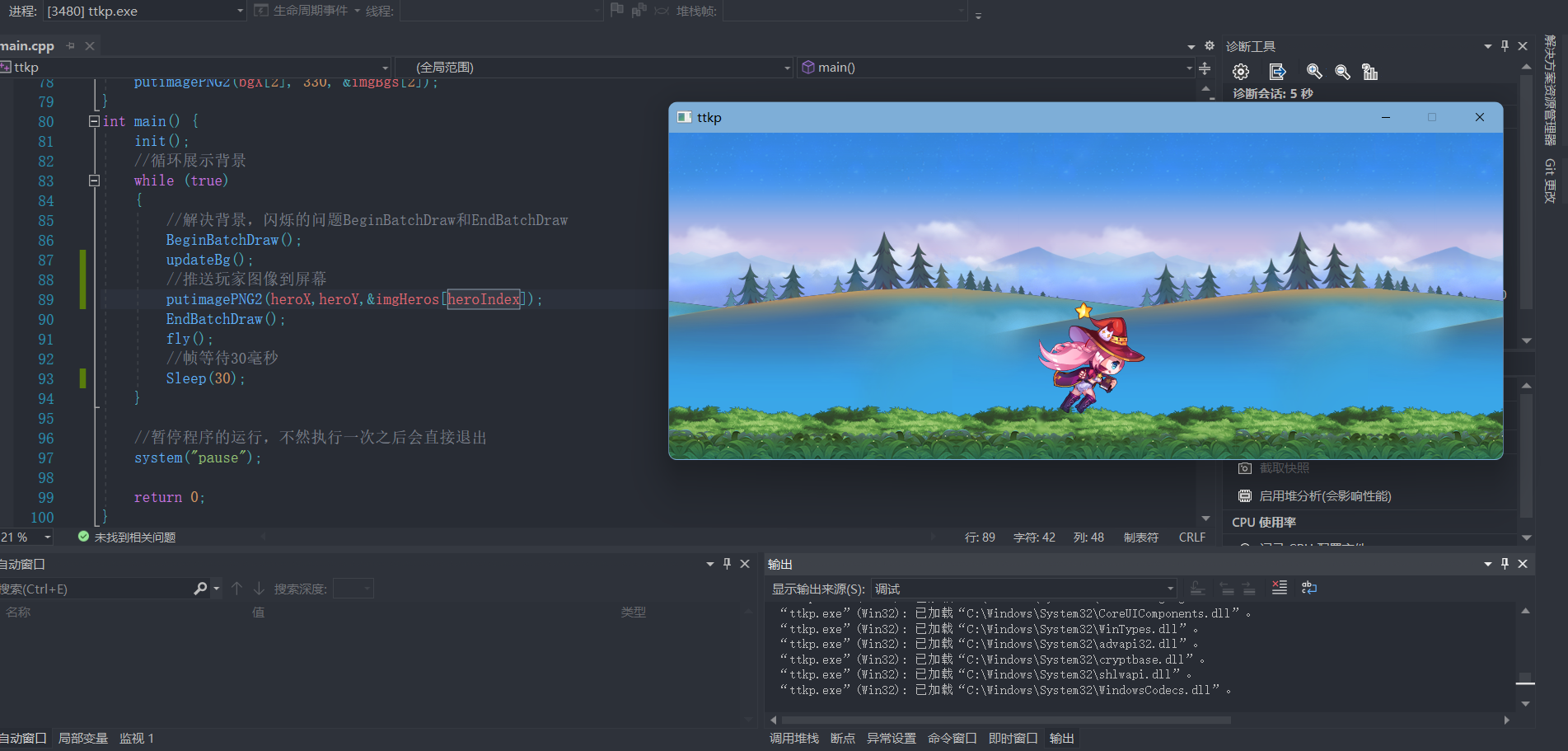This screenshot has height=751, width=1568.
Task: Switch to the 命令窗口 tab
Action: click(953, 739)
